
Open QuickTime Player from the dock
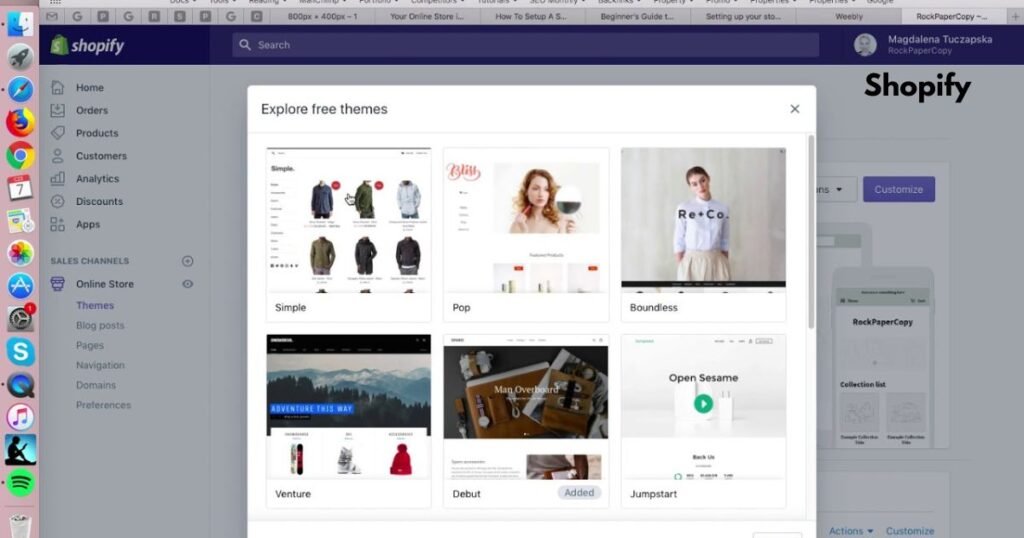tap(20, 385)
